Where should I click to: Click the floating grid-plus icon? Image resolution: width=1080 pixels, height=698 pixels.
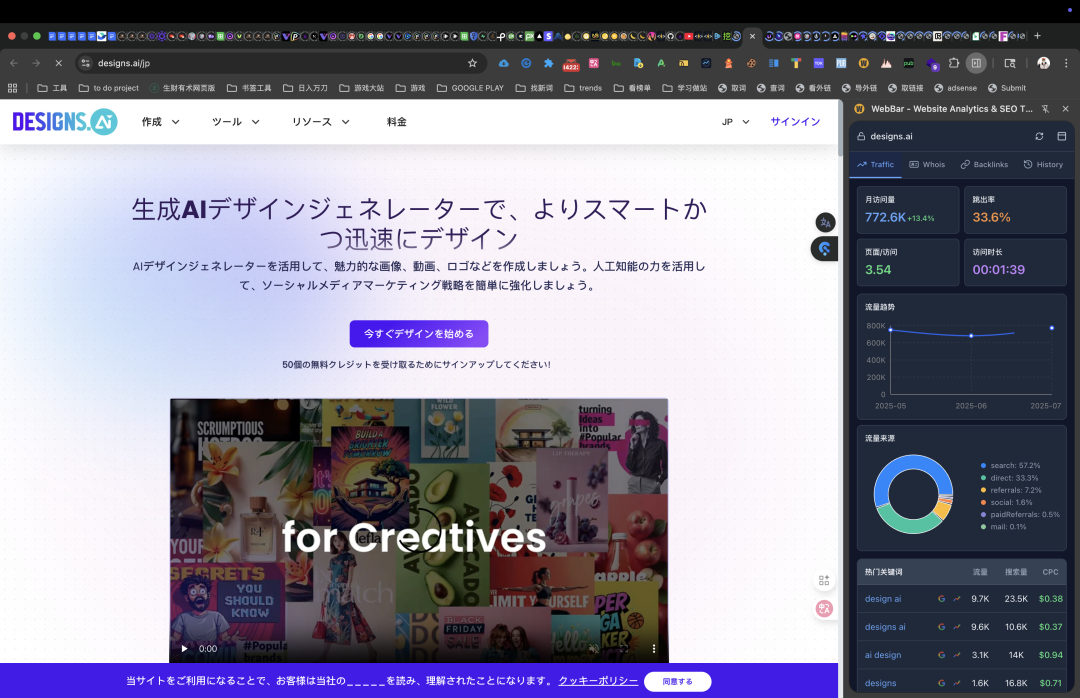[x=824, y=581]
